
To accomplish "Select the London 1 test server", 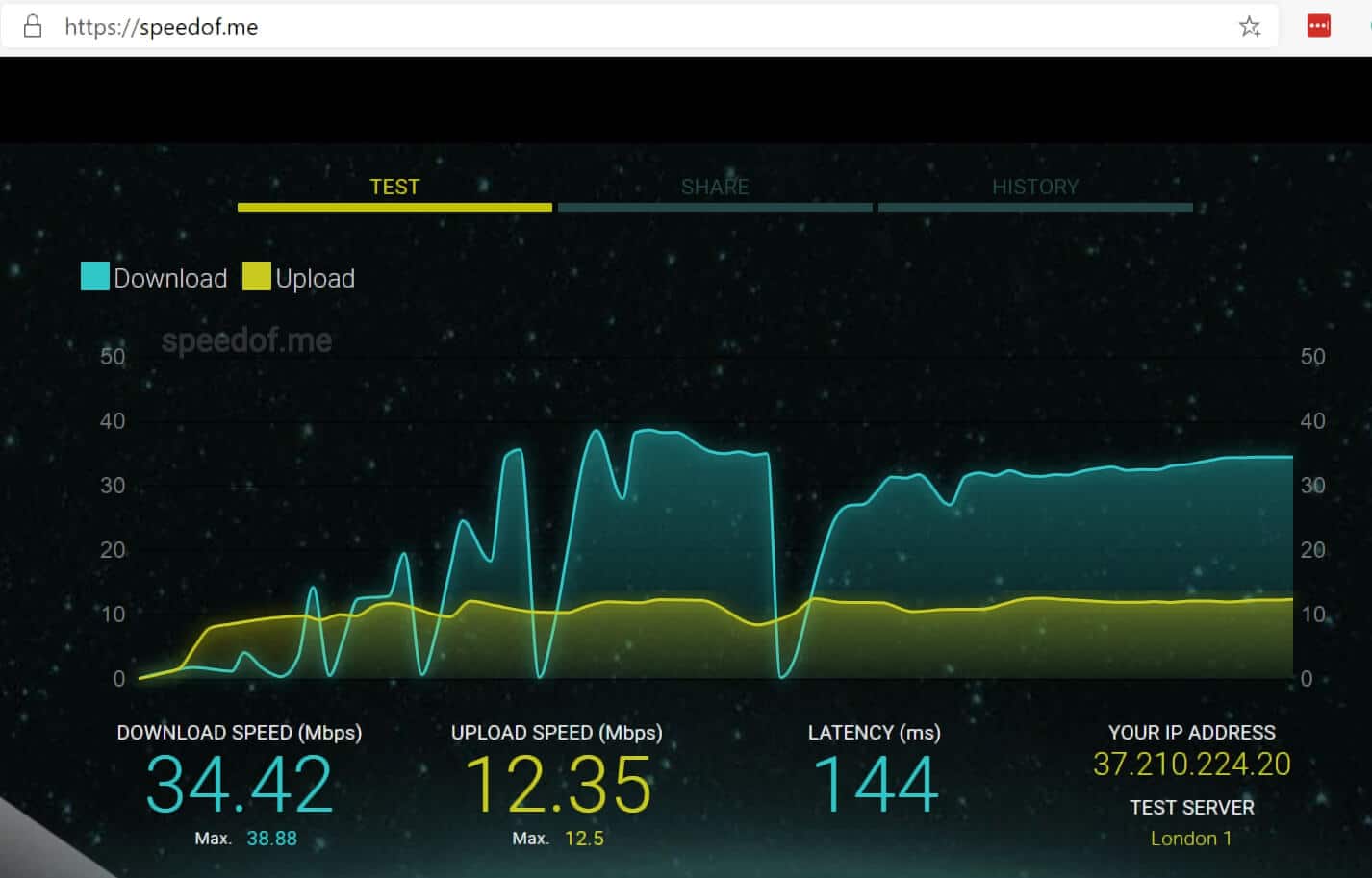I will pos(1191,839).
